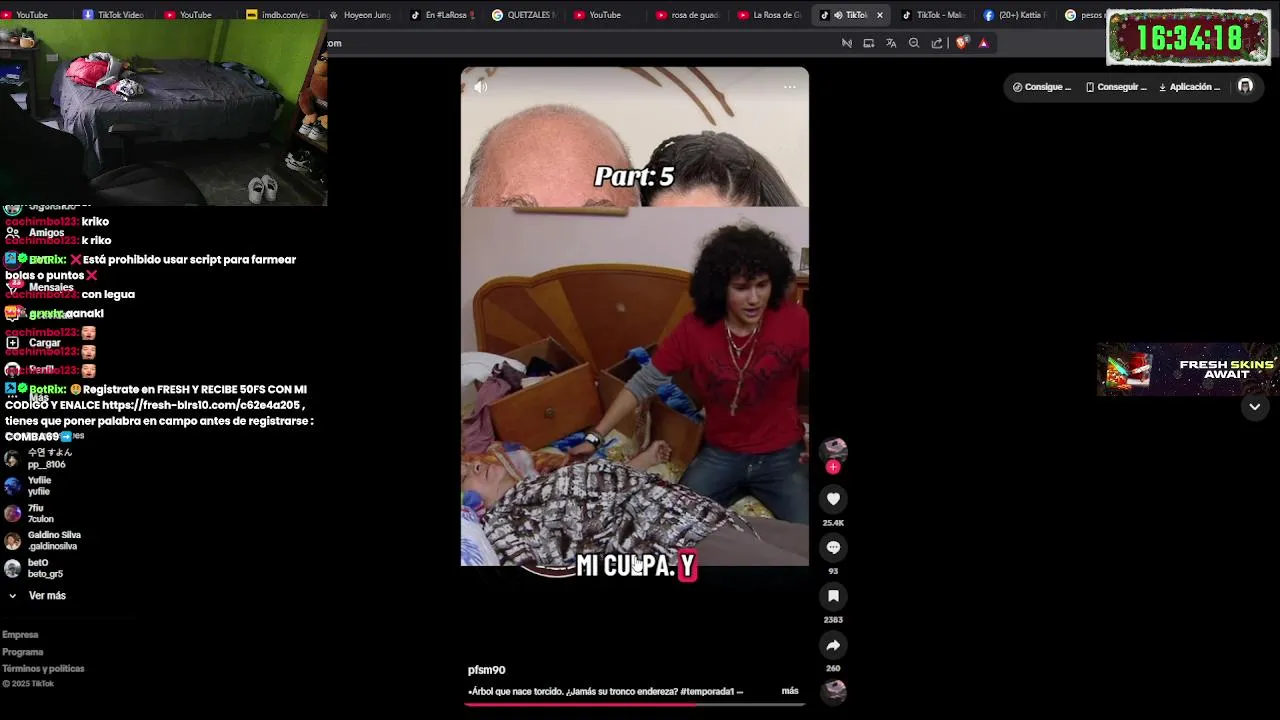The width and height of the screenshot is (1280, 720).
Task: Save video with the bookmark icon
Action: tap(833, 596)
